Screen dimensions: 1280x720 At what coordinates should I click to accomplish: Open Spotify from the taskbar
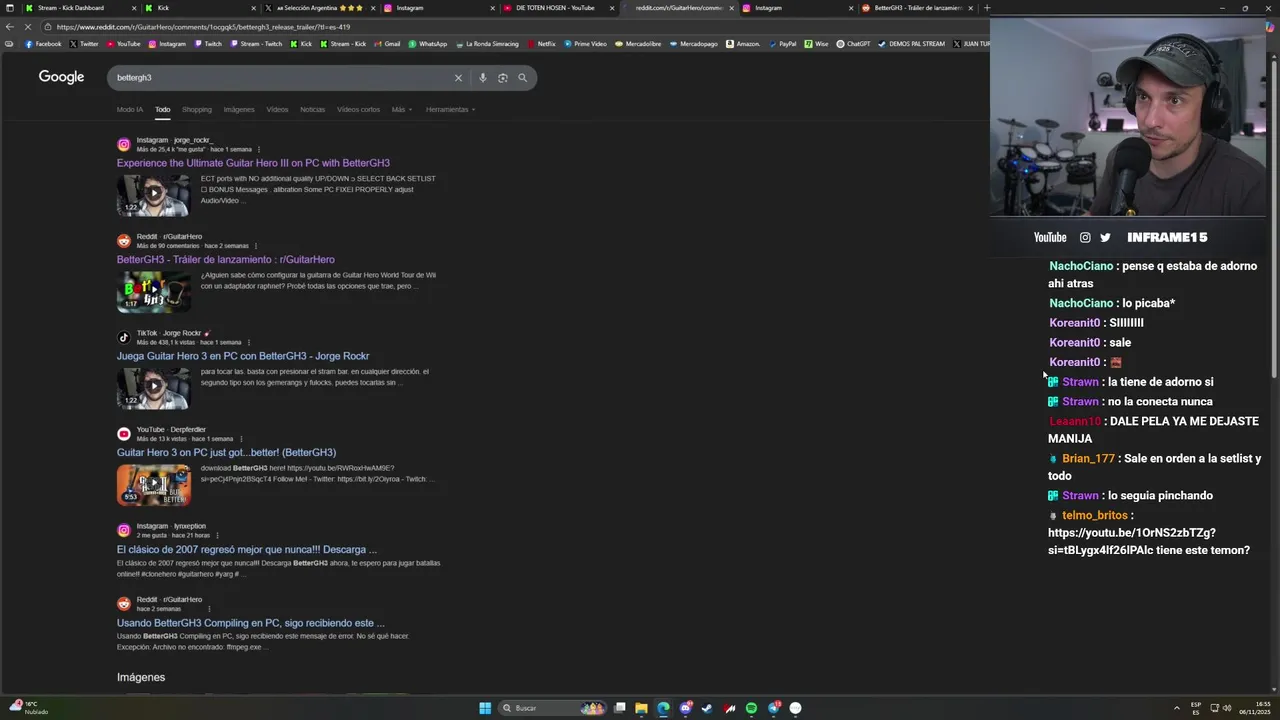pos(751,708)
